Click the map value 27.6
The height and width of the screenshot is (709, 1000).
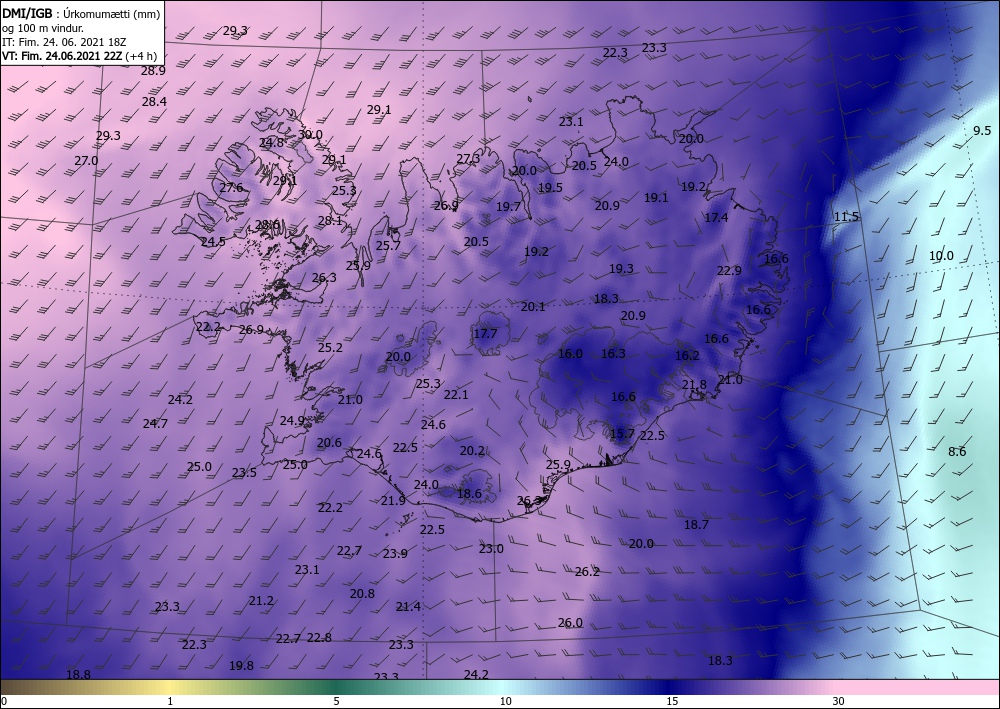(232, 188)
